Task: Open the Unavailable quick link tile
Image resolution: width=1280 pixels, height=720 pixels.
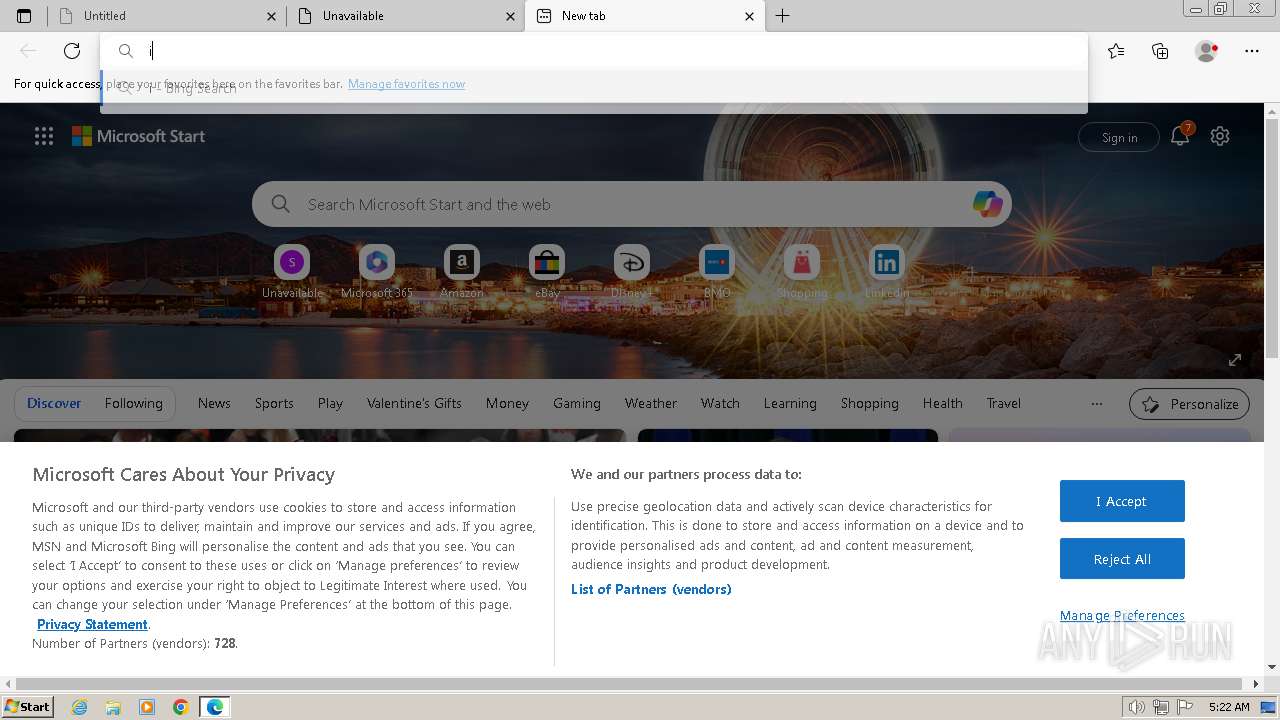Action: (292, 272)
